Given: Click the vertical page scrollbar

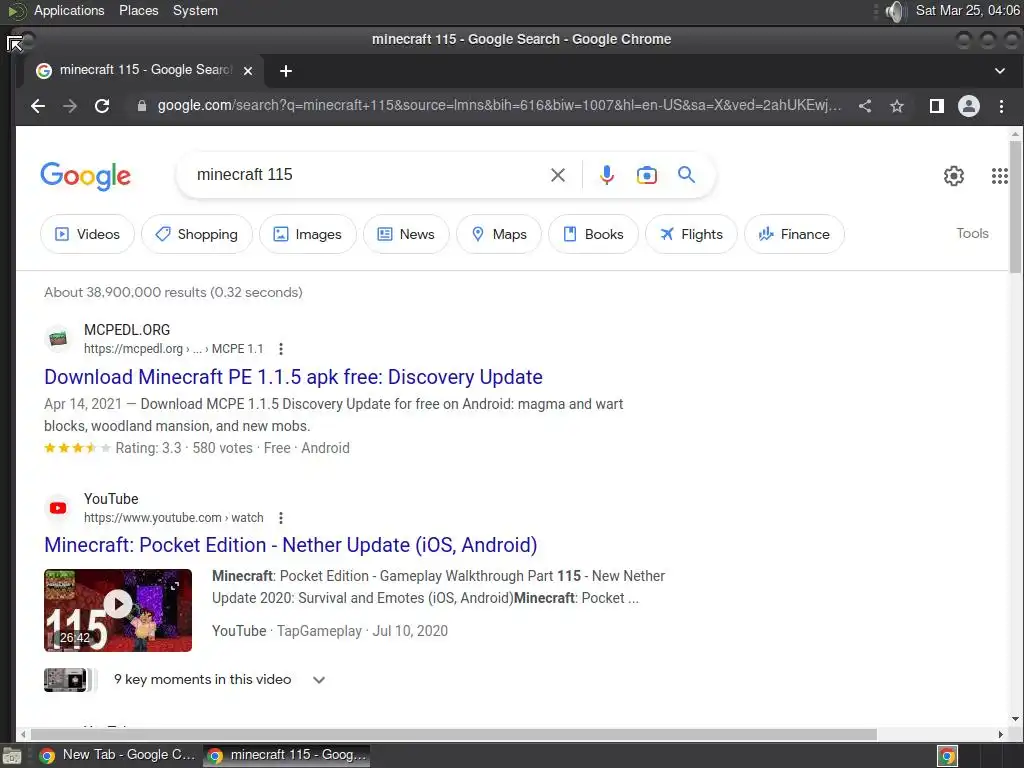Looking at the screenshot, I should 1015,206.
